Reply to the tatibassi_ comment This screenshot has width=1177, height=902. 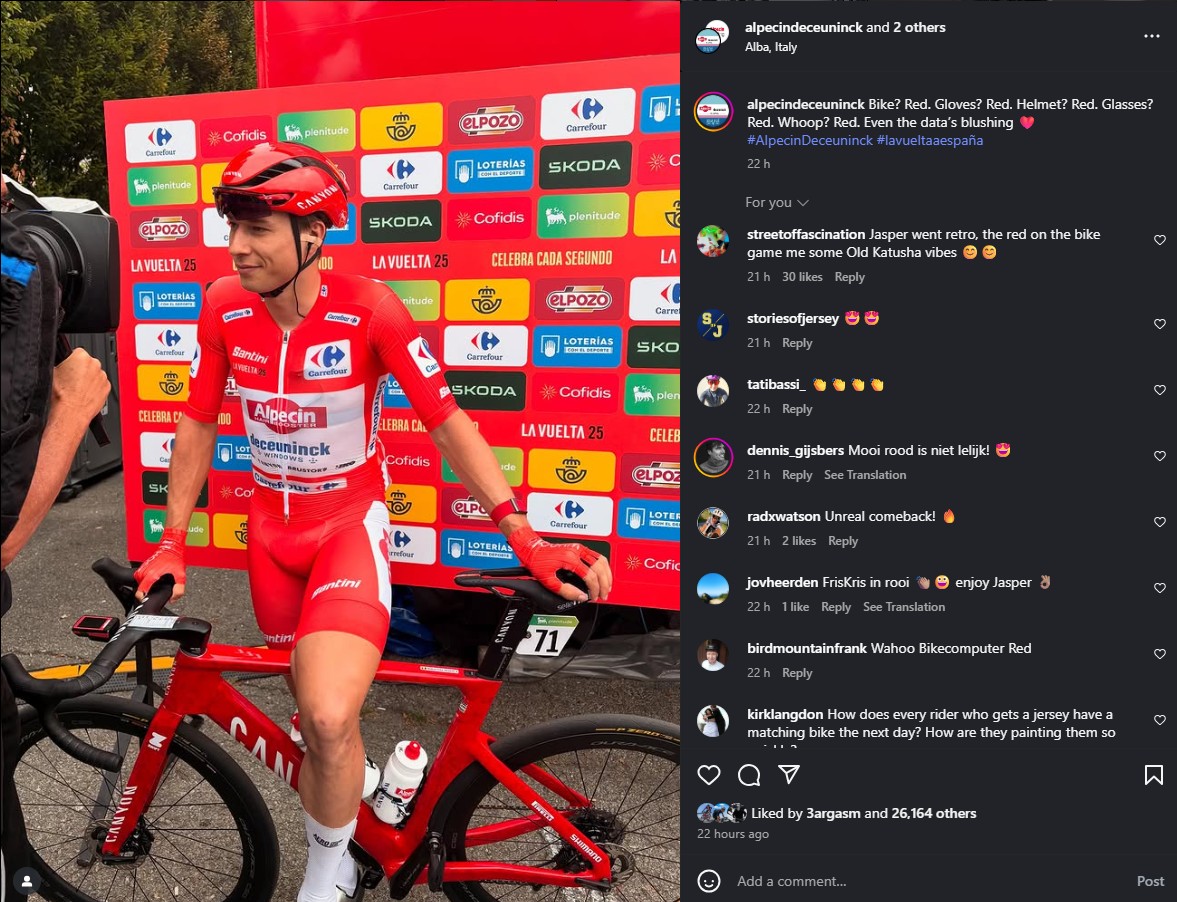click(x=796, y=409)
